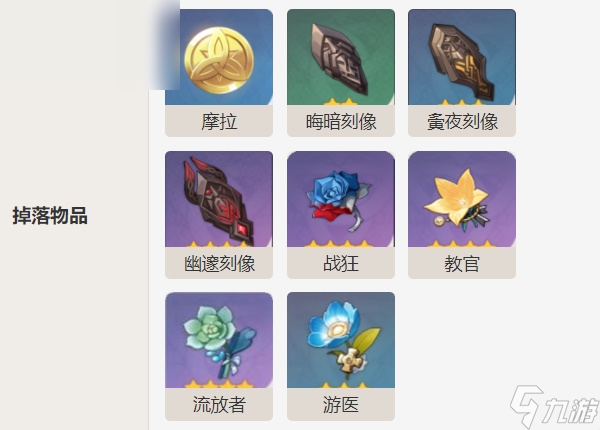Click the star rating under 战狂 image
This screenshot has width=600, height=430.
[339, 243]
